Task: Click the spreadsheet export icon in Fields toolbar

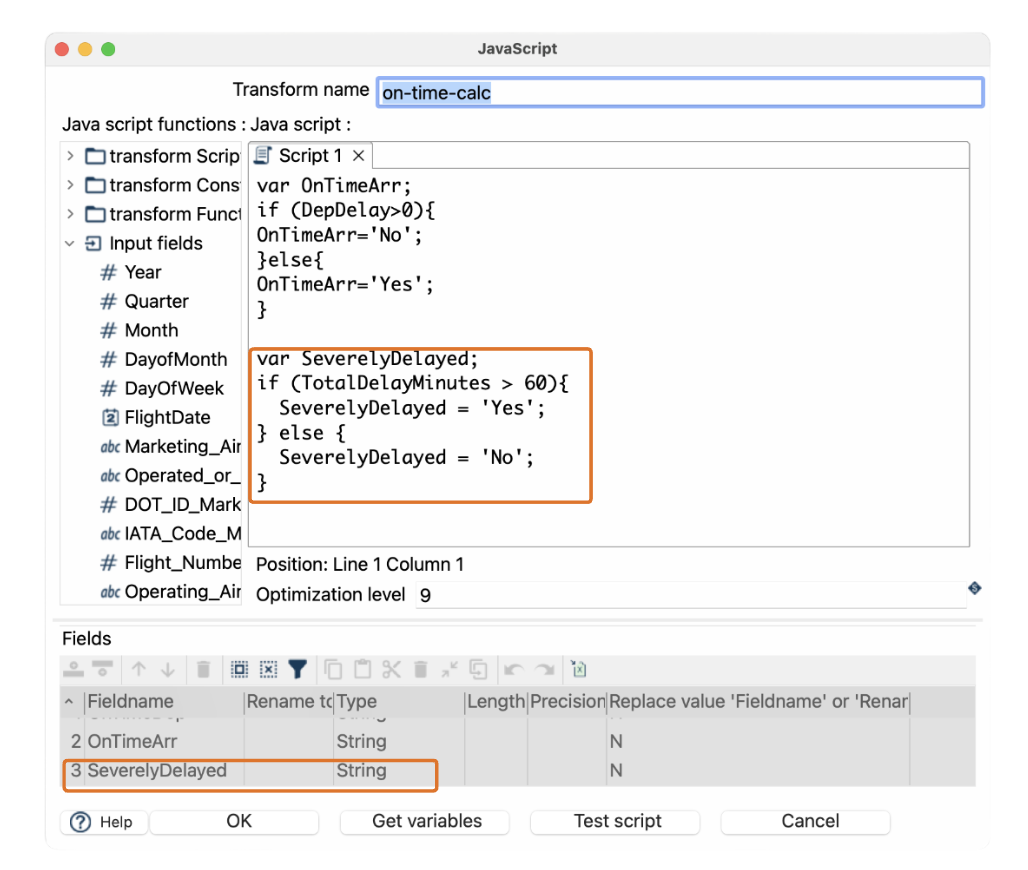Action: click(578, 669)
